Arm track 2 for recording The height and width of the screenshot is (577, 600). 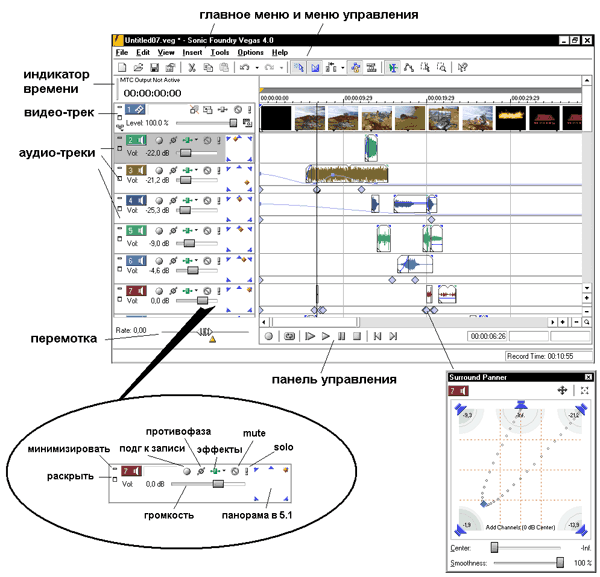(160, 140)
